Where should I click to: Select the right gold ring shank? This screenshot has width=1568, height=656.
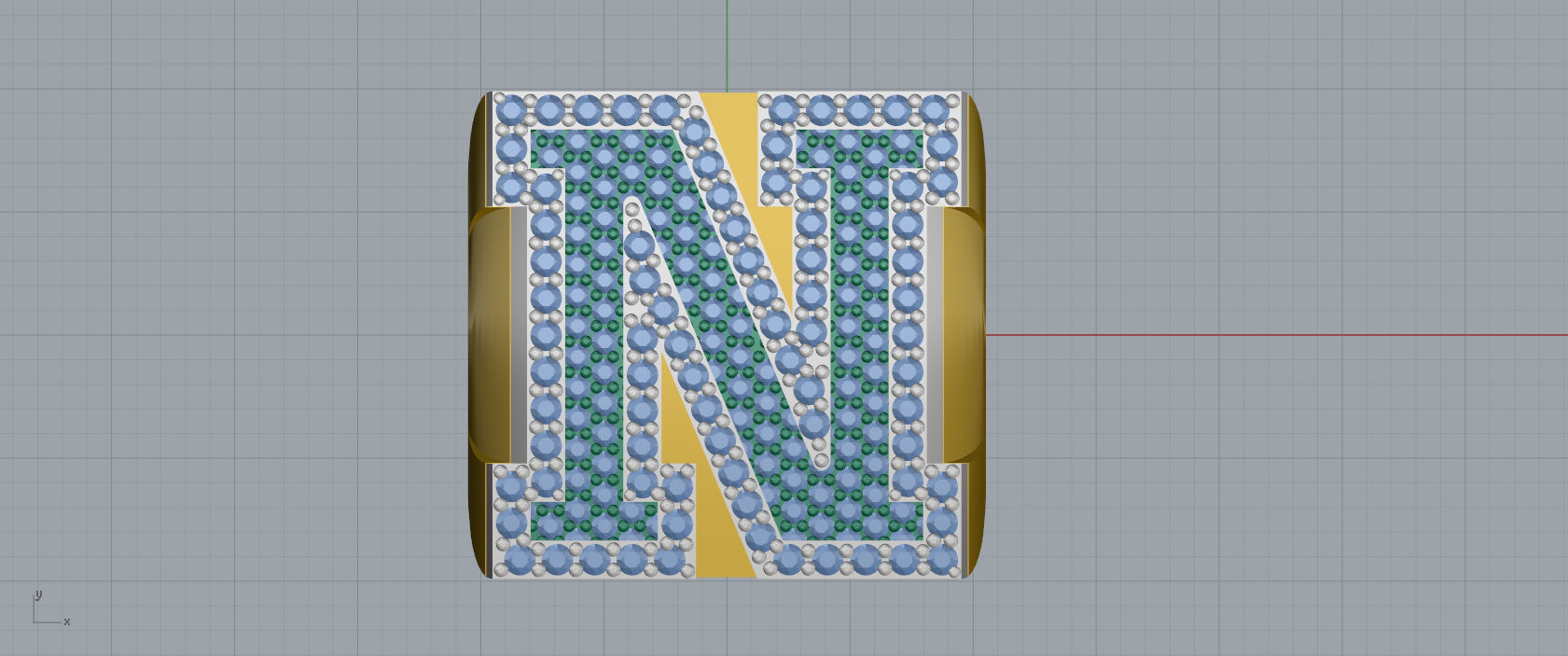pyautogui.click(x=964, y=335)
